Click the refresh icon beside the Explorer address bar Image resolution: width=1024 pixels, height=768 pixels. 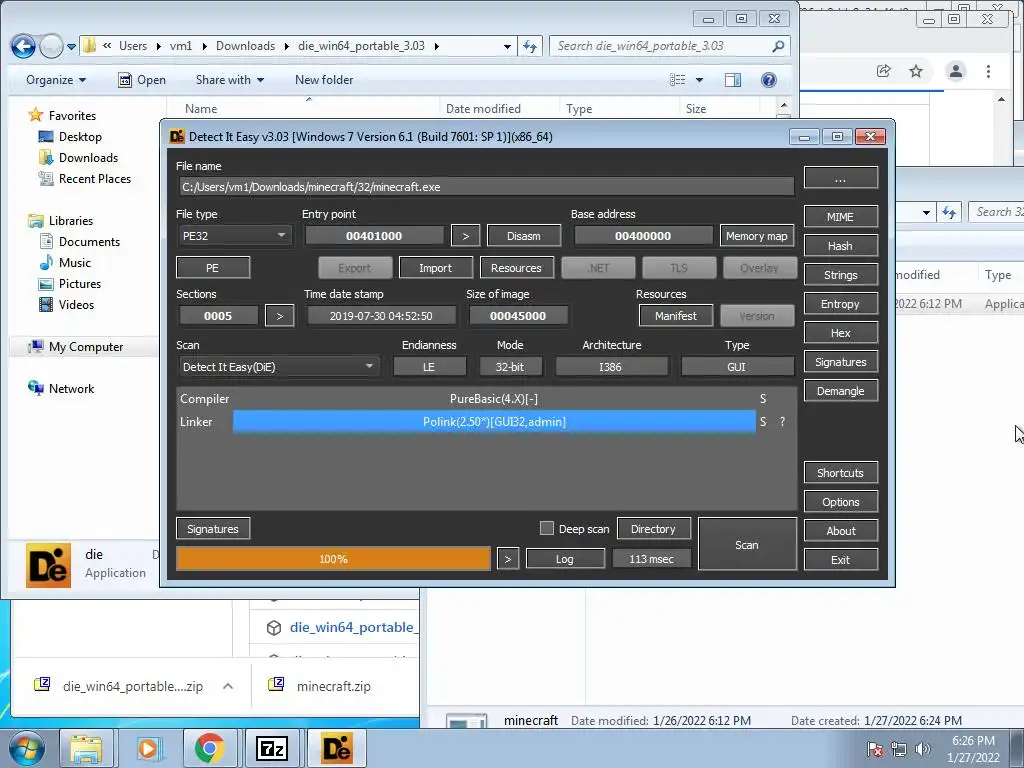530,46
